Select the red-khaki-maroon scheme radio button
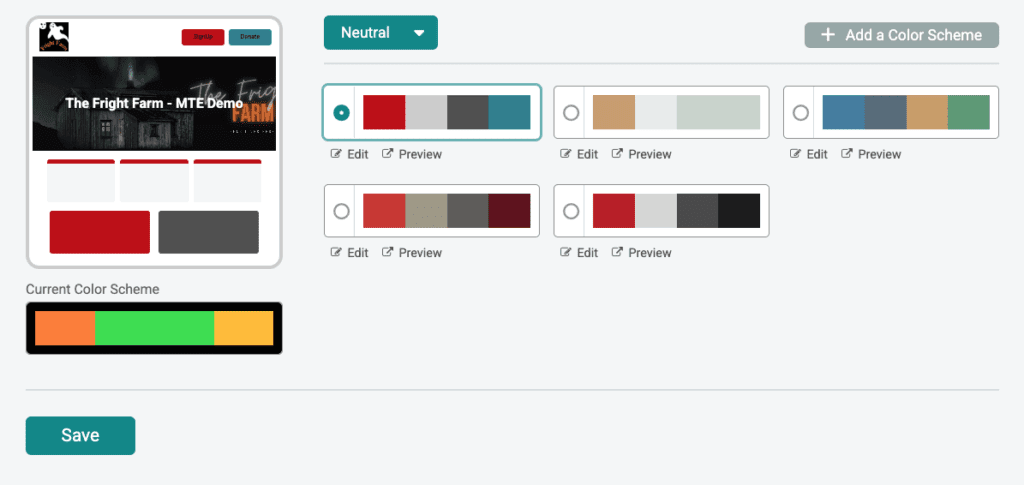 (x=341, y=211)
